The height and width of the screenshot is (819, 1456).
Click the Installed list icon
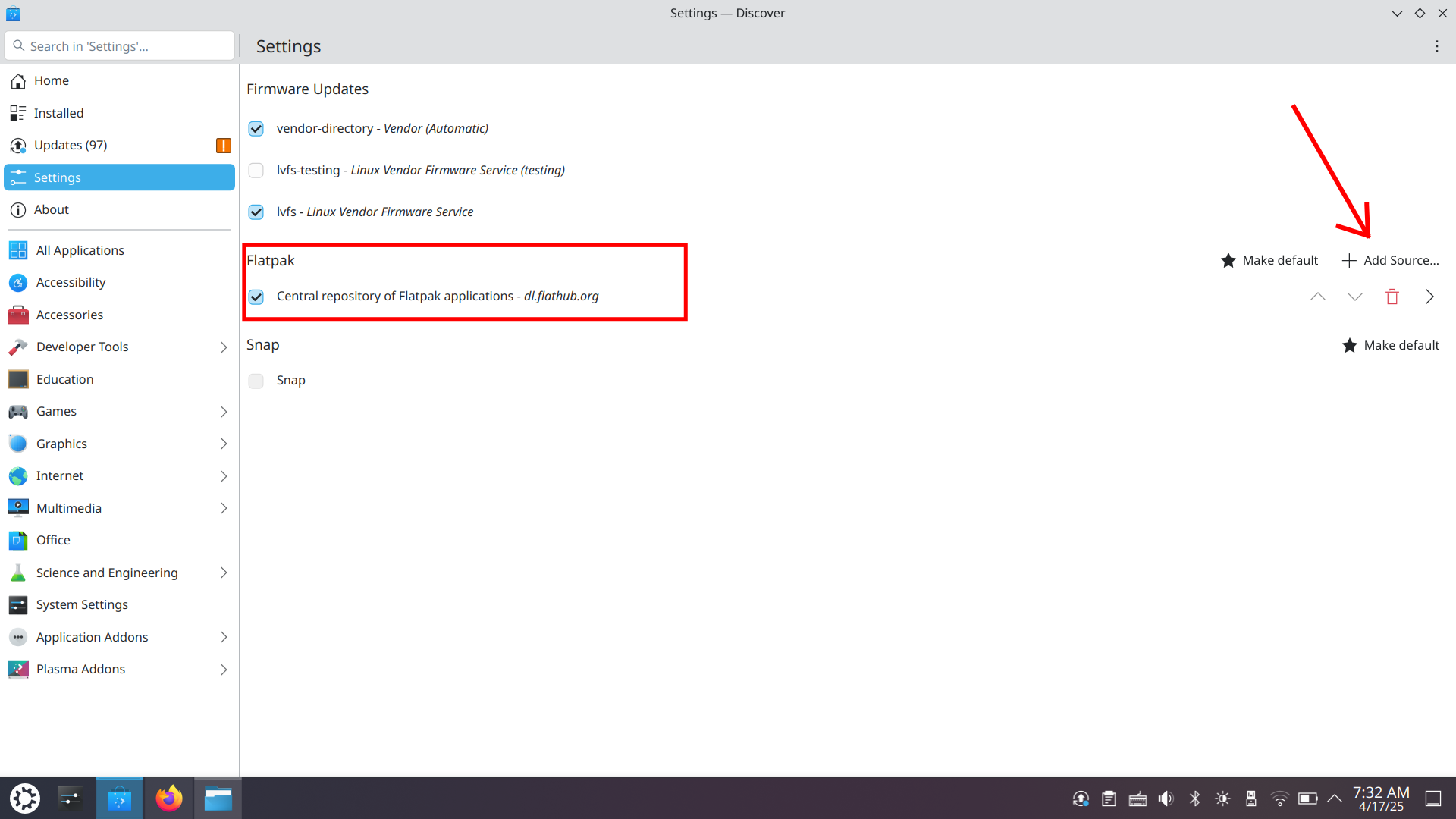[18, 113]
